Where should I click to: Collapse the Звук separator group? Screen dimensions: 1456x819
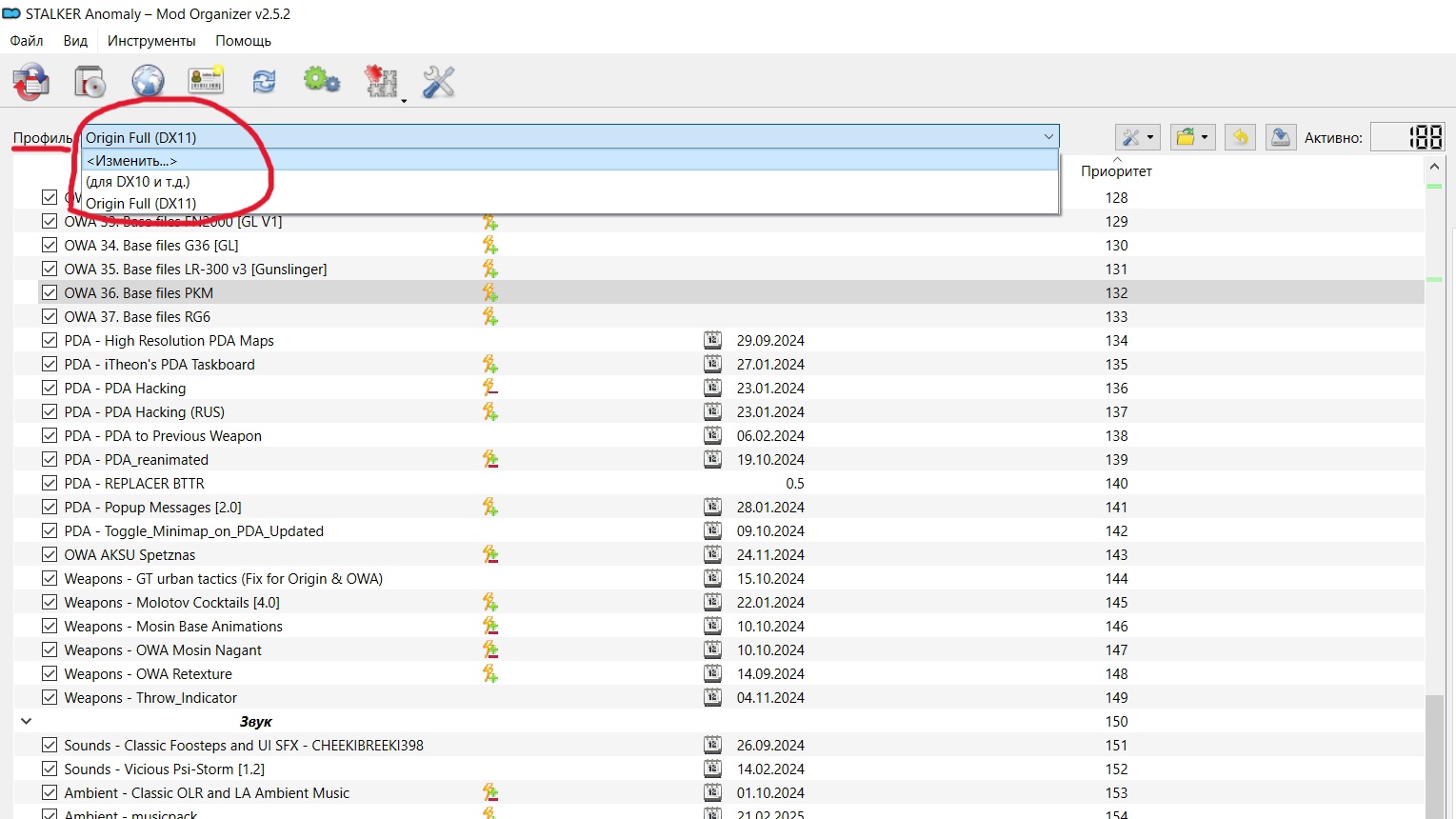[26, 721]
